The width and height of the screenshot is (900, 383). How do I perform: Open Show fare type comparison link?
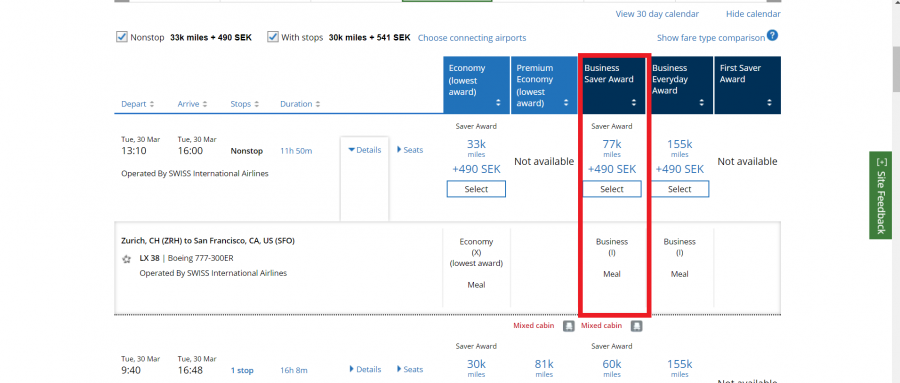(x=711, y=38)
